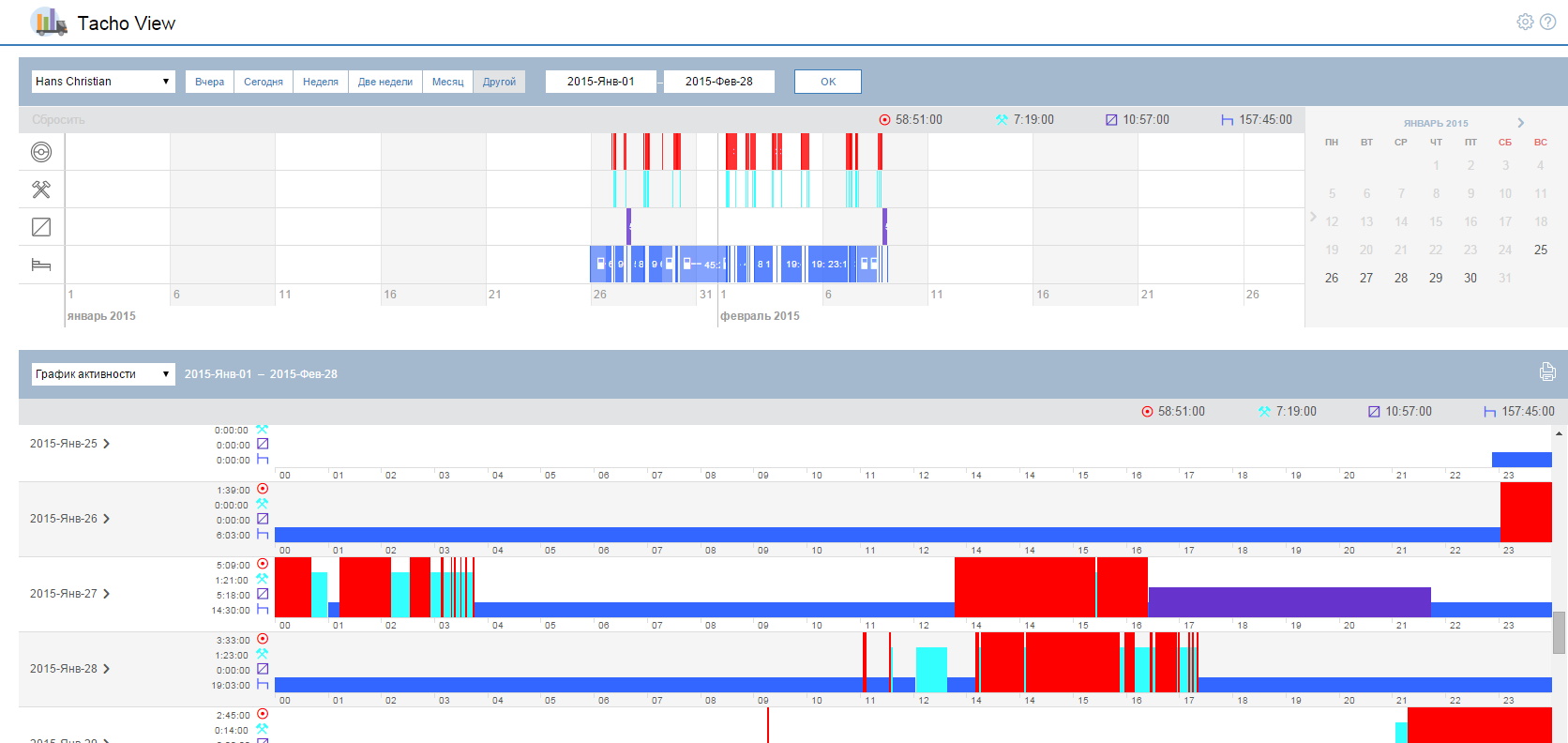The width and height of the screenshot is (1568, 743).
Task: Open settings via the gear icon
Action: tap(1526, 22)
